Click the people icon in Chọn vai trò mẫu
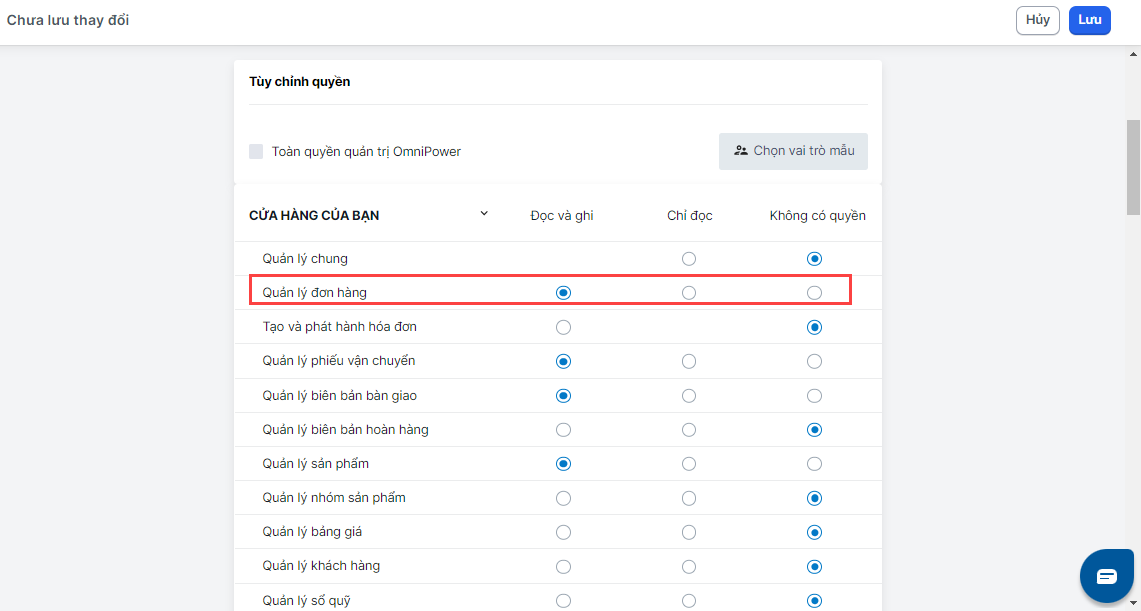Screen dimensions: 1141x611 coord(740,151)
